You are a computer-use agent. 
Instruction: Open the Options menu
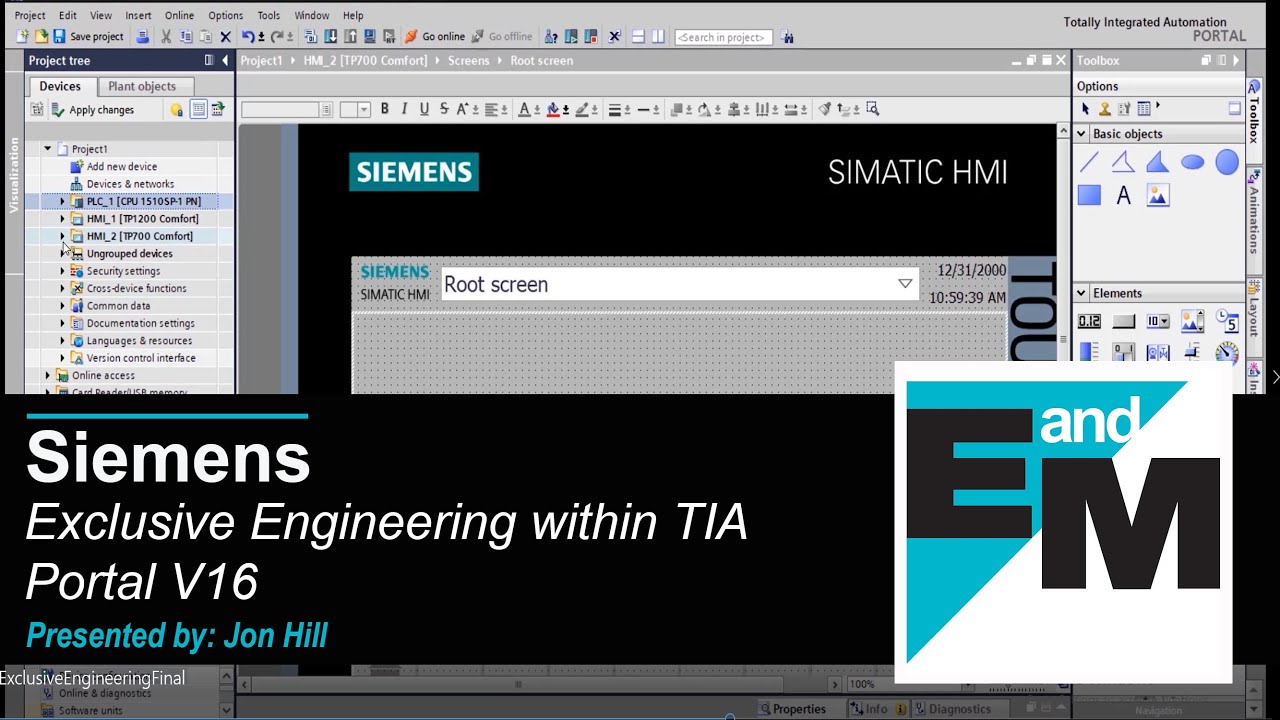pyautogui.click(x=225, y=15)
